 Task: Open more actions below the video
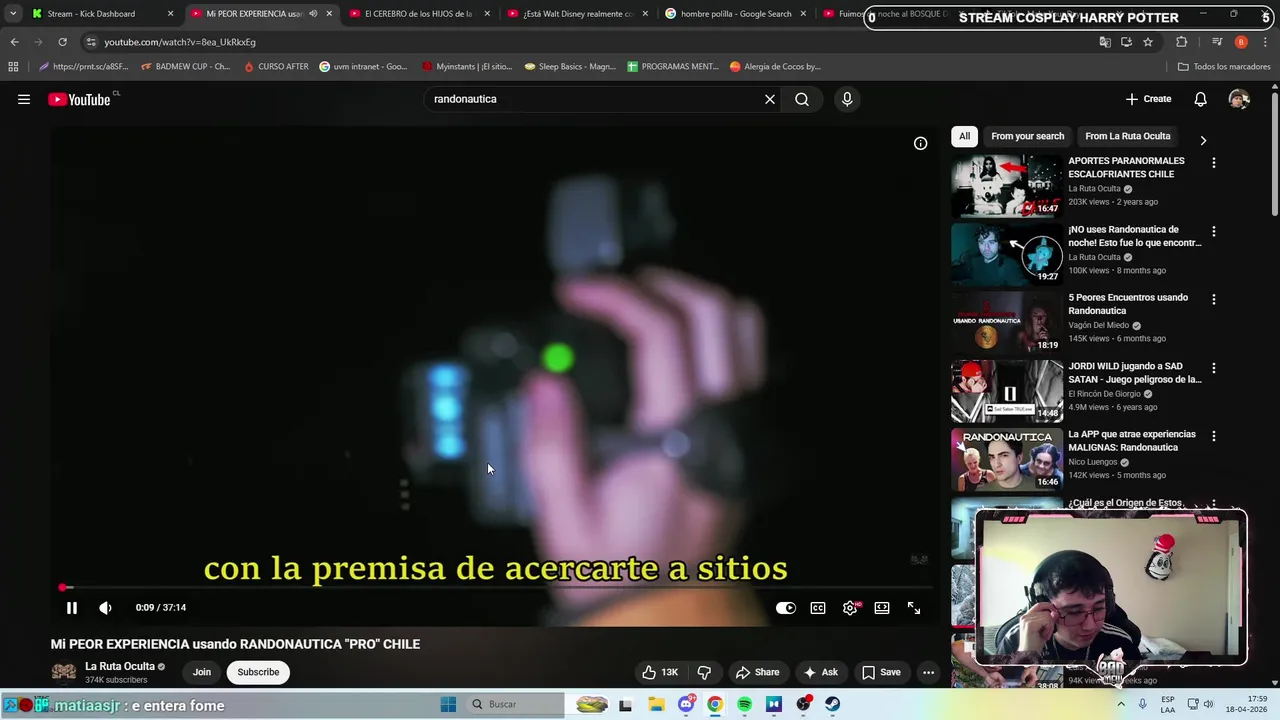point(928,672)
